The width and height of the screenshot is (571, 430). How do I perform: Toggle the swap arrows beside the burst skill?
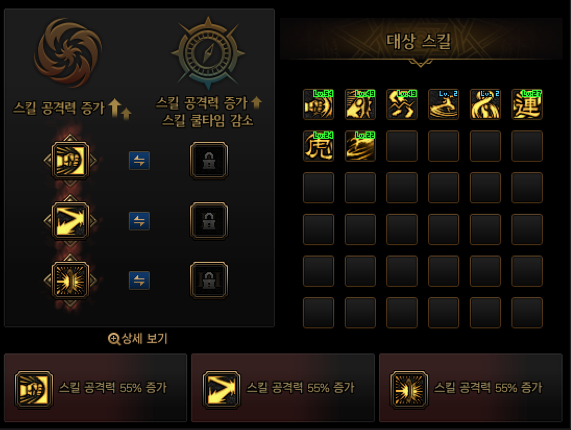point(139,280)
